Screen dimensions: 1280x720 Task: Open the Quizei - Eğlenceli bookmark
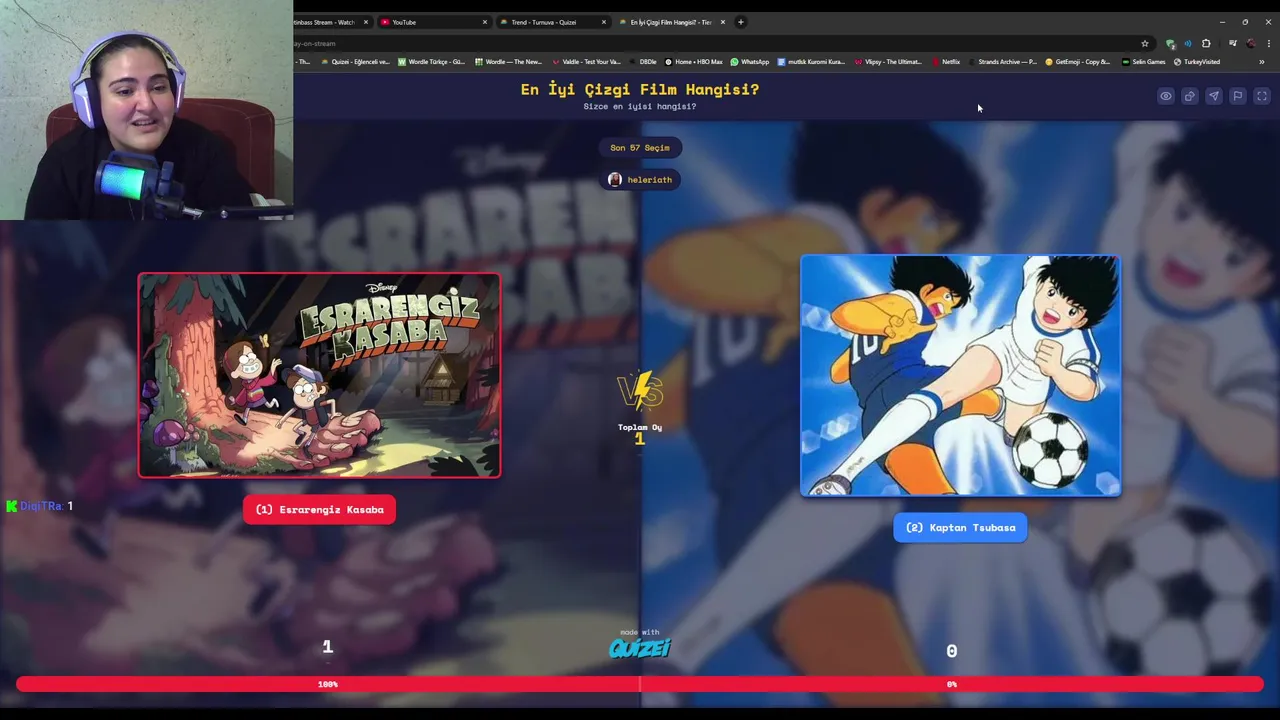(x=354, y=62)
